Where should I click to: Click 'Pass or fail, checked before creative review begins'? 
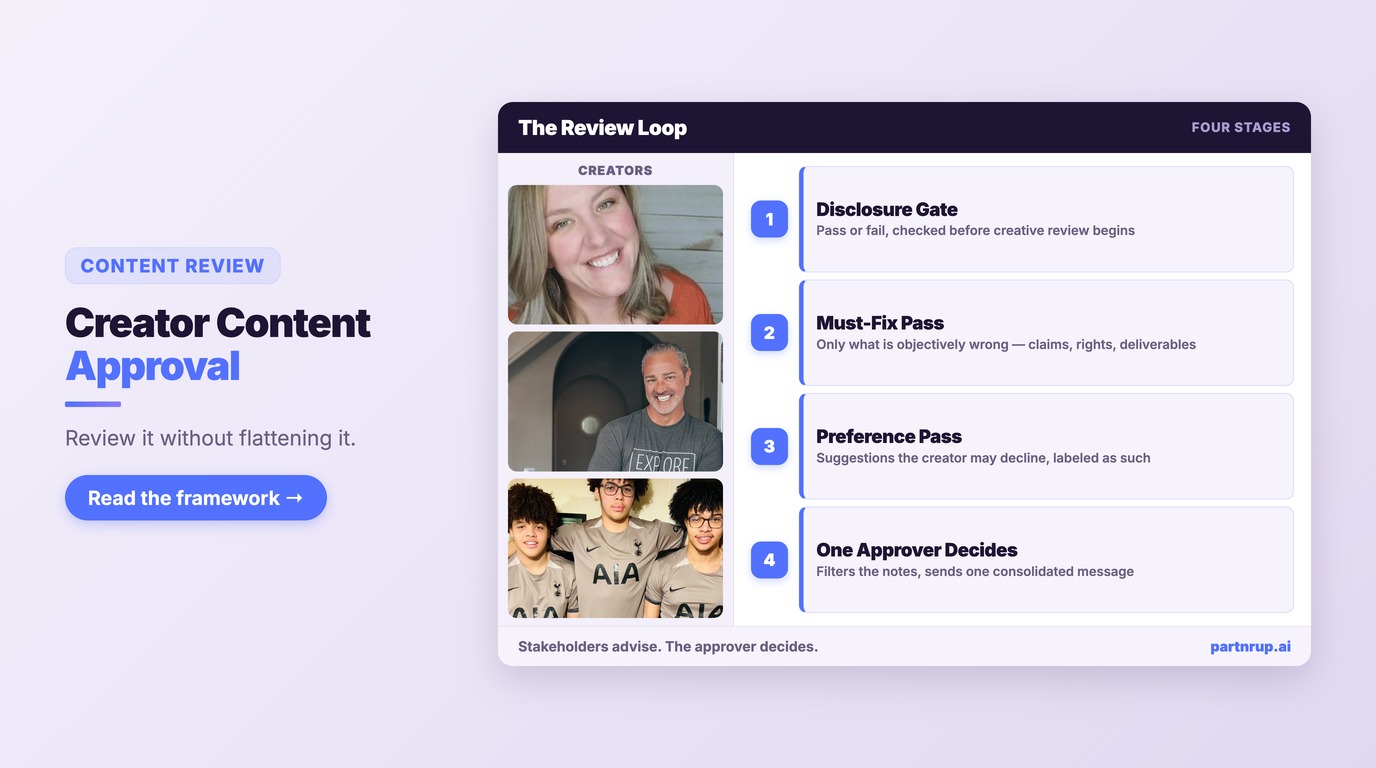975,231
